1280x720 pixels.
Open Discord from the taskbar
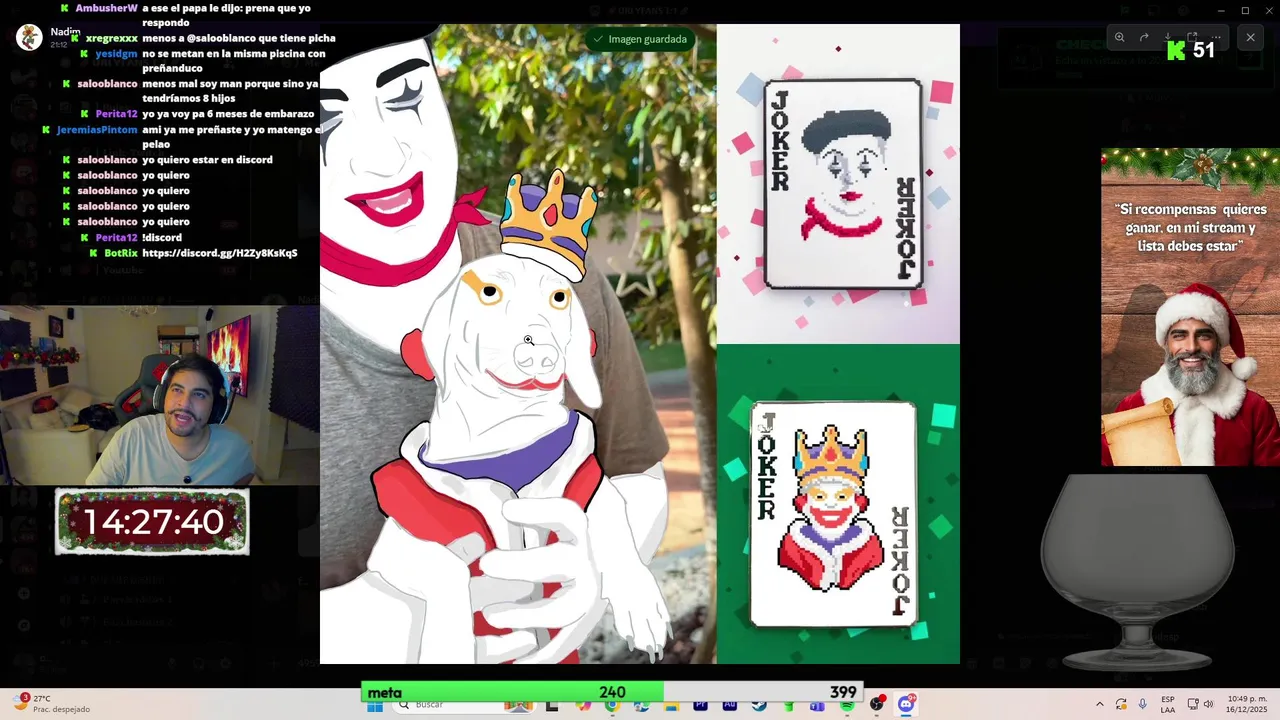[x=906, y=705]
